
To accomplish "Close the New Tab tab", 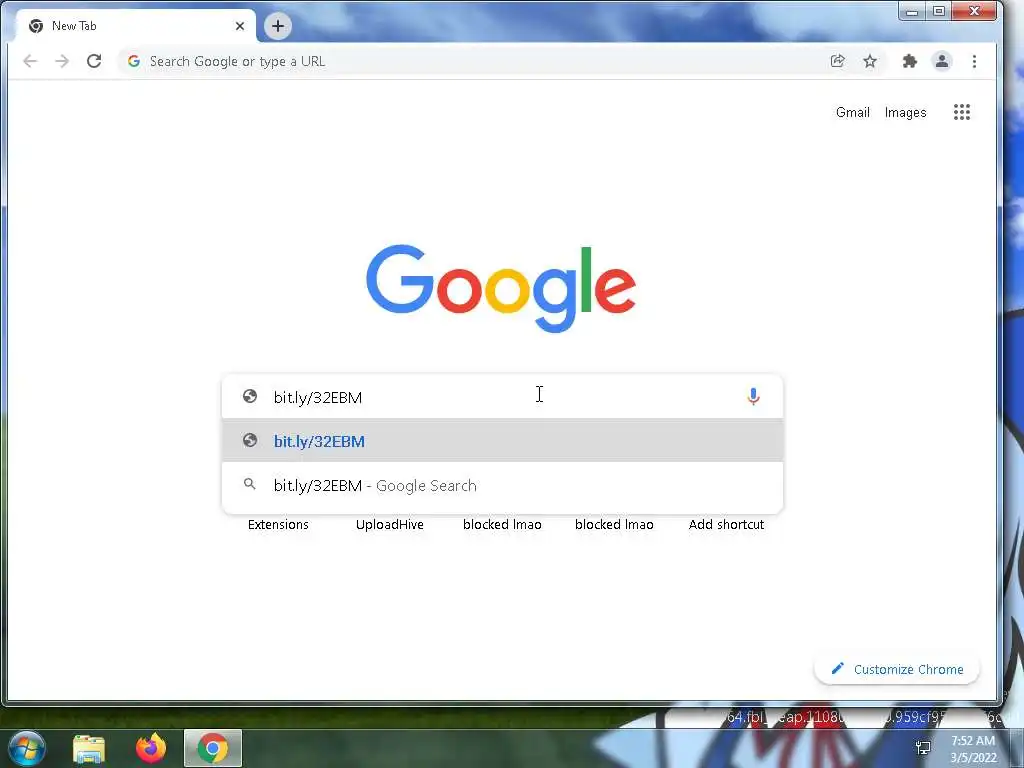I will (x=240, y=26).
